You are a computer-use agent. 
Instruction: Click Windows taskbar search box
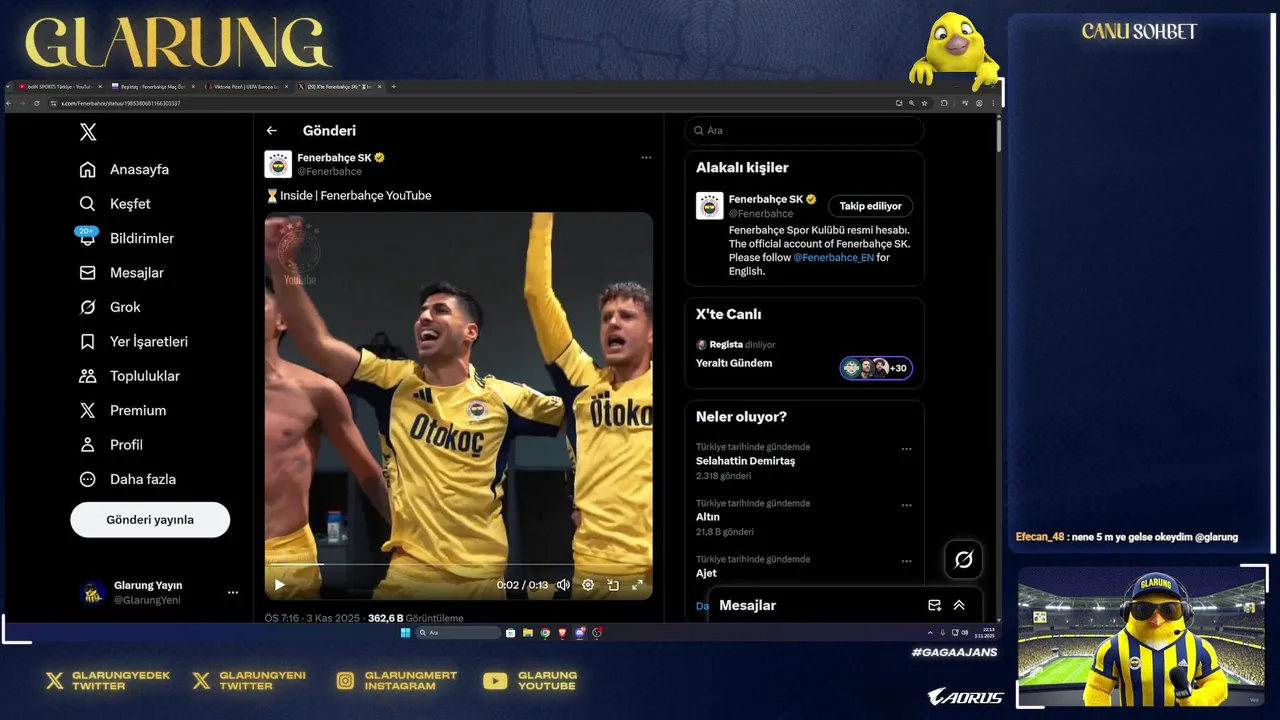pyautogui.click(x=458, y=633)
